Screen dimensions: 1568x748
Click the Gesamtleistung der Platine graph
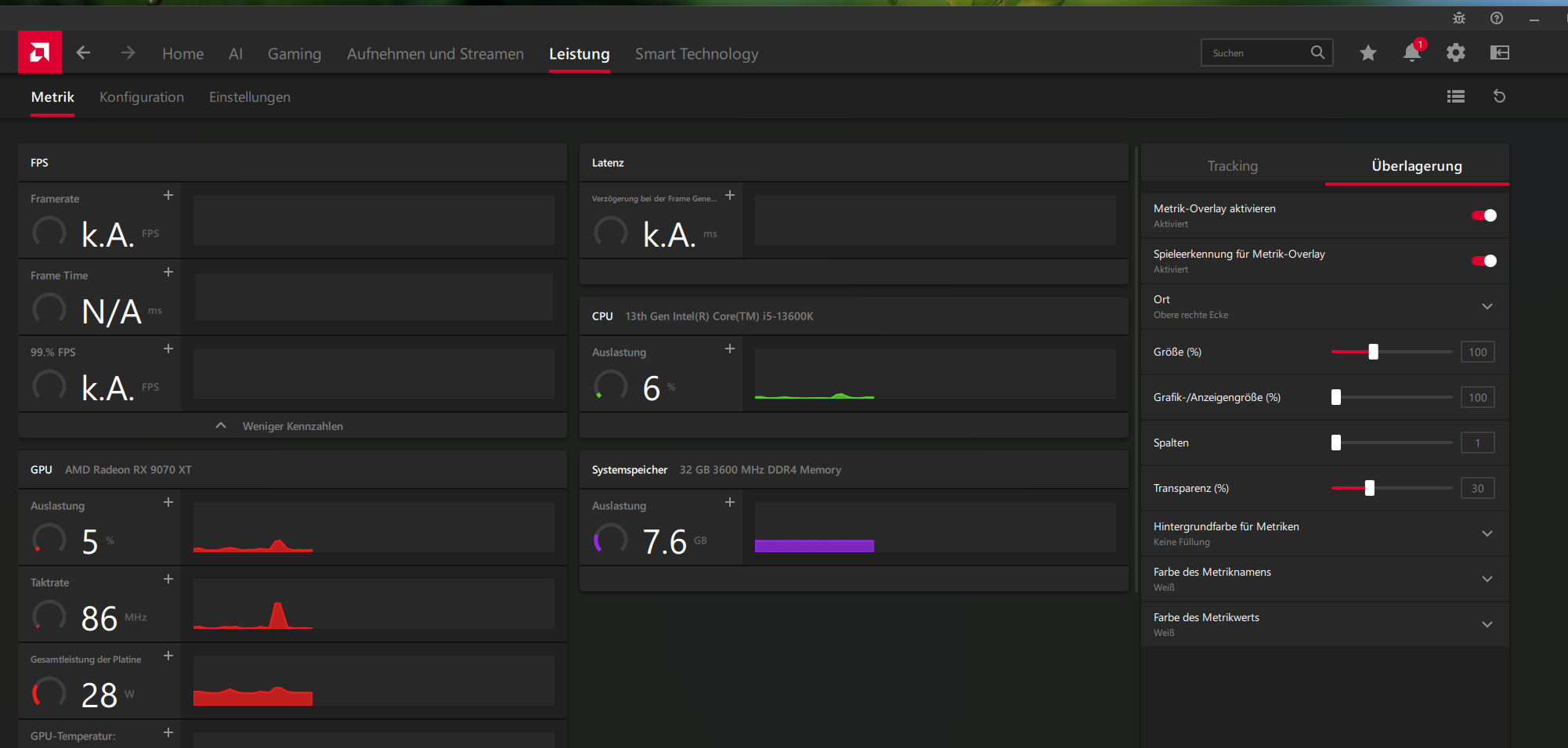tap(374, 681)
